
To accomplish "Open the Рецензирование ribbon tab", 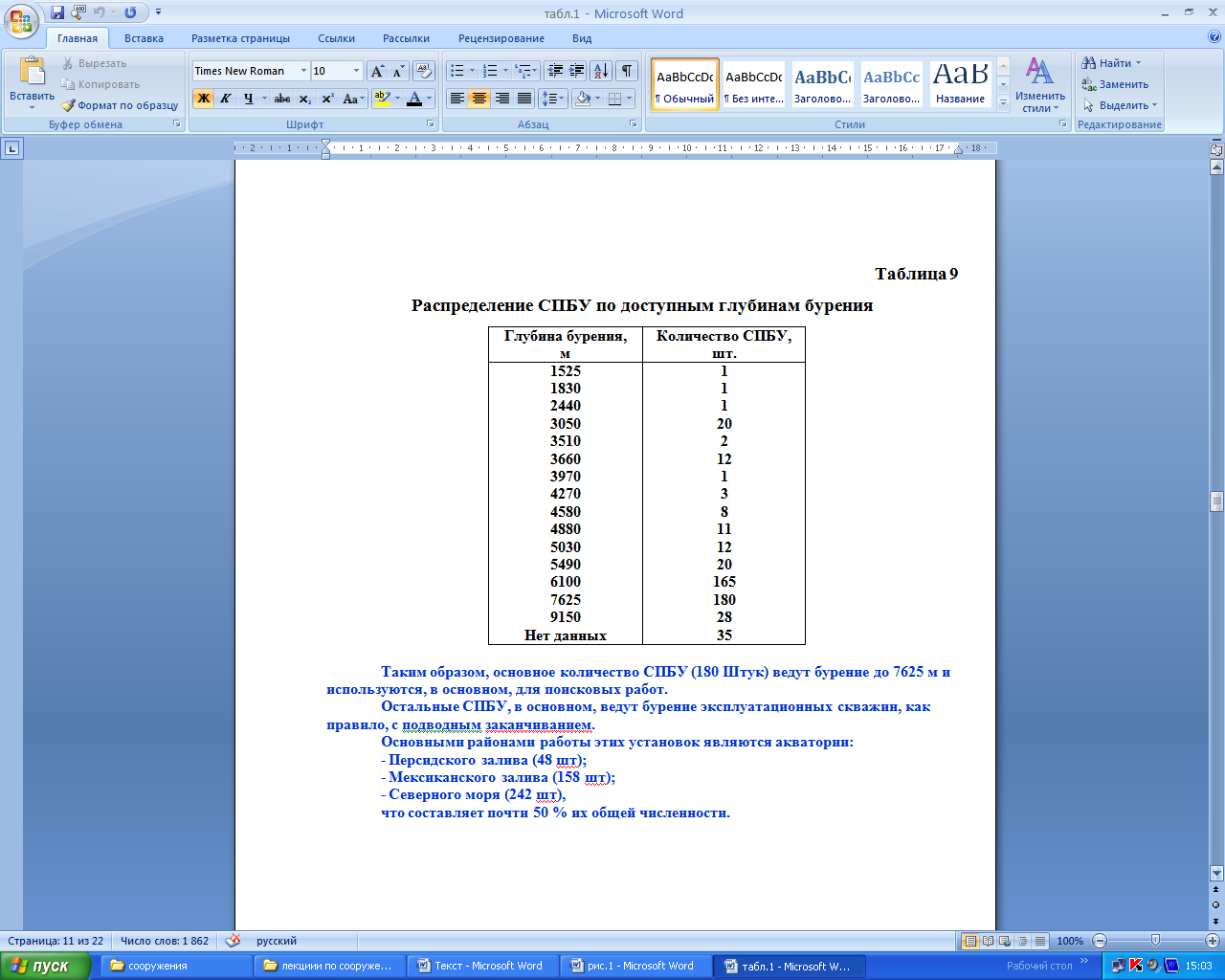I will (x=501, y=38).
